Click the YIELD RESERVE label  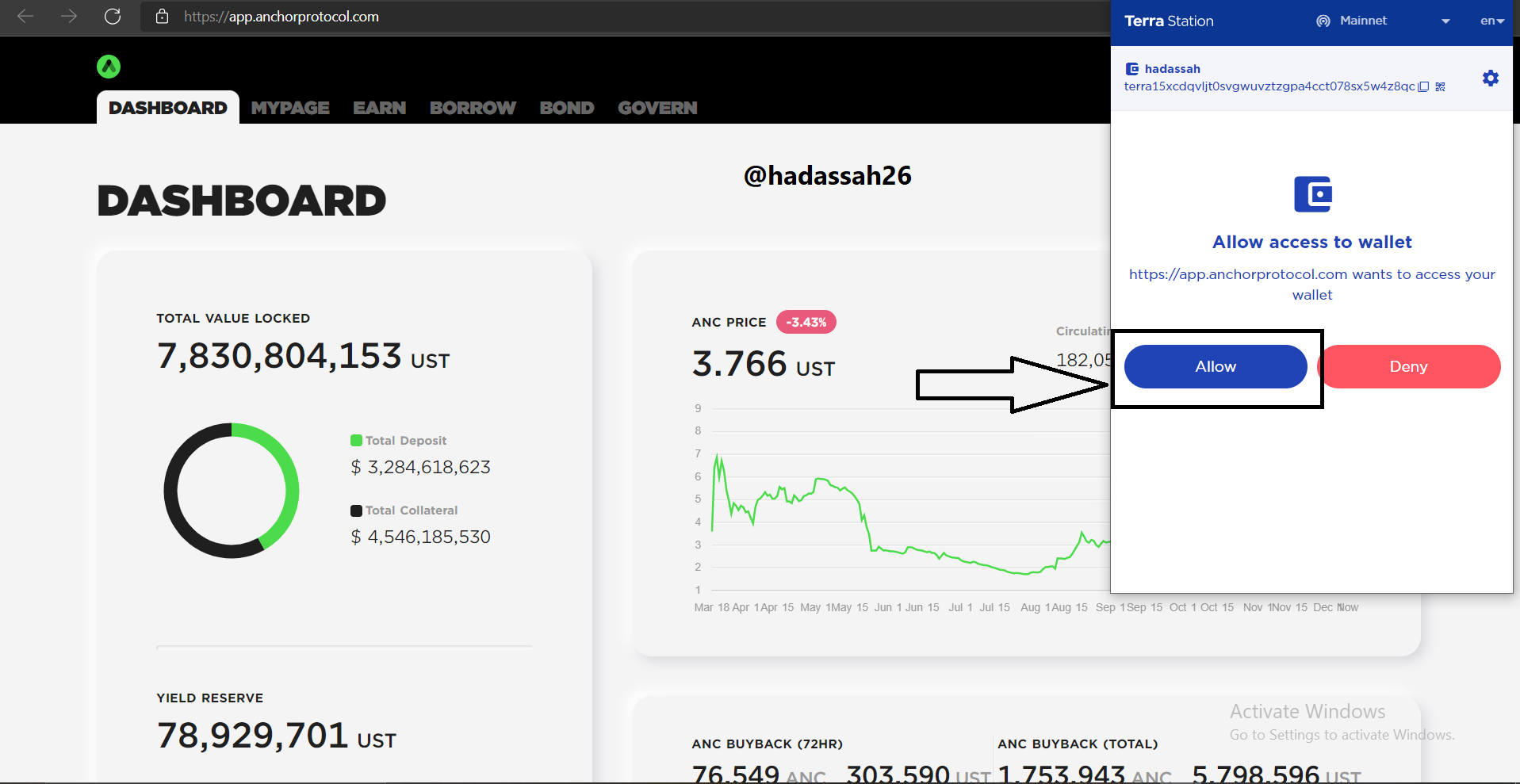pos(210,698)
